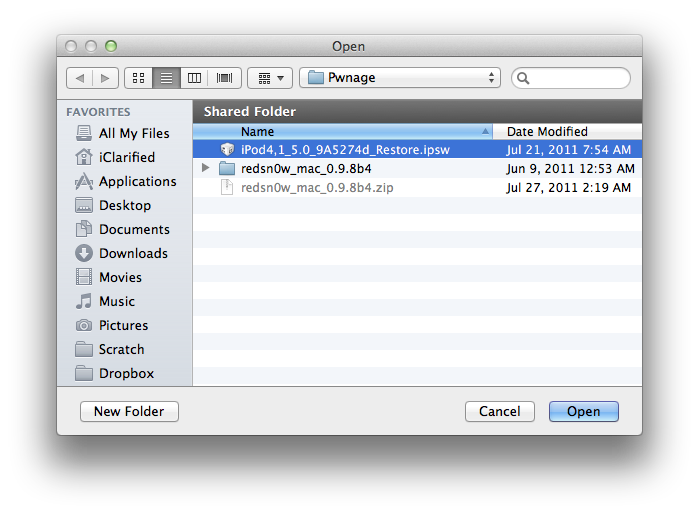
Task: Switch to list view
Action: pyautogui.click(x=166, y=77)
